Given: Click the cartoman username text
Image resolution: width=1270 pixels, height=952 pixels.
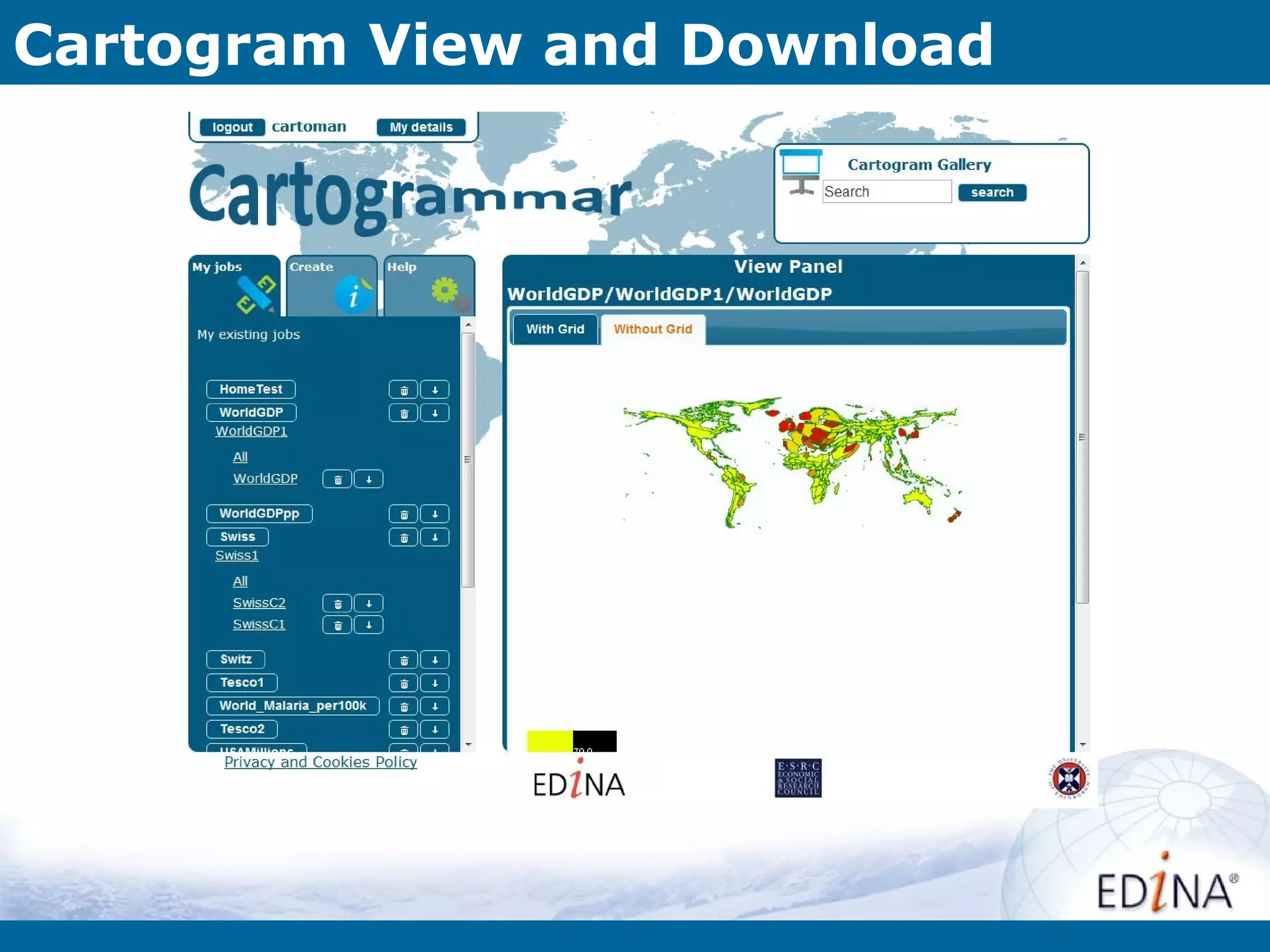Looking at the screenshot, I should tap(309, 126).
